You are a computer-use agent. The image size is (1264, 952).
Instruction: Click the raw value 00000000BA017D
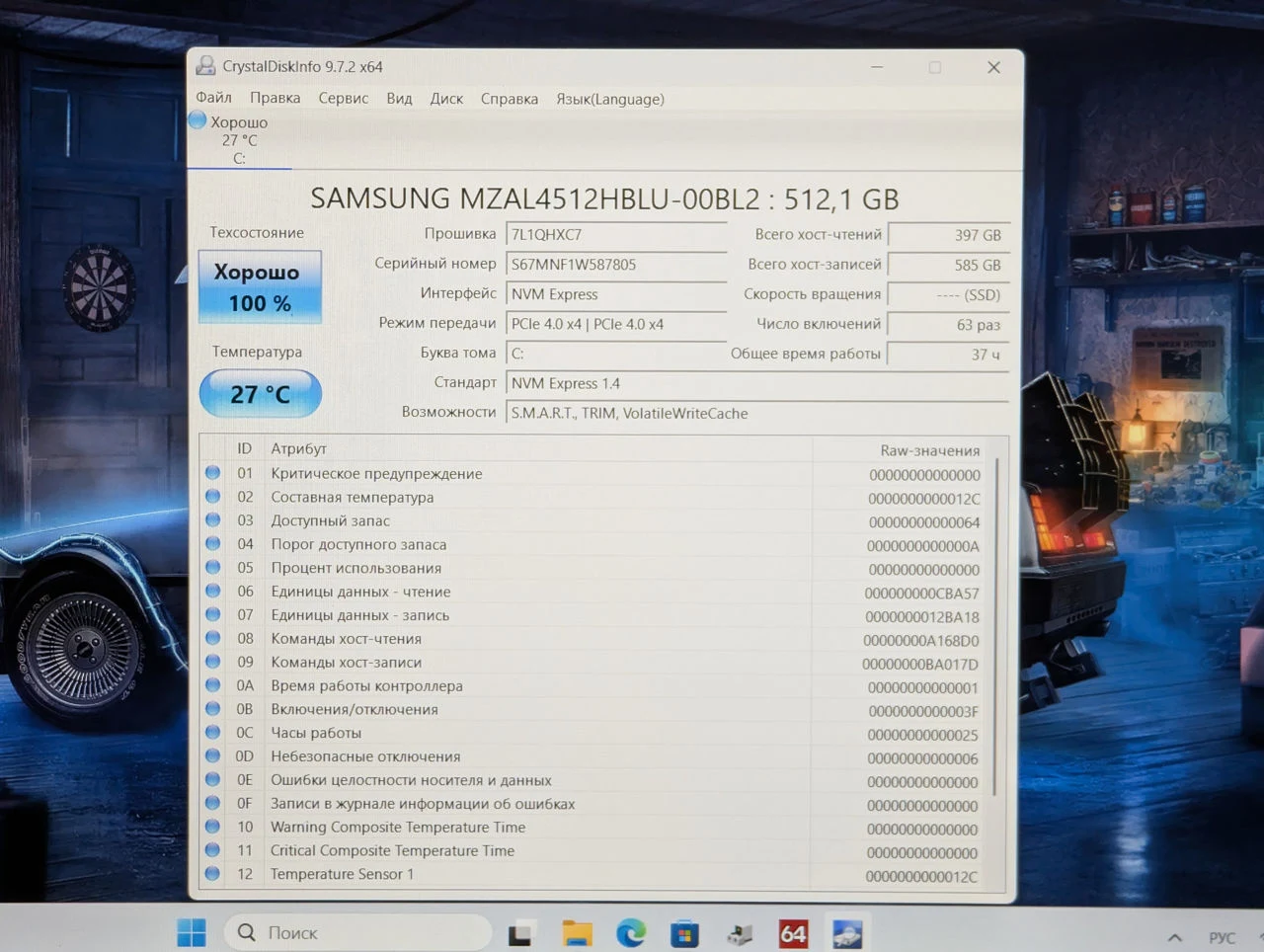pos(920,665)
